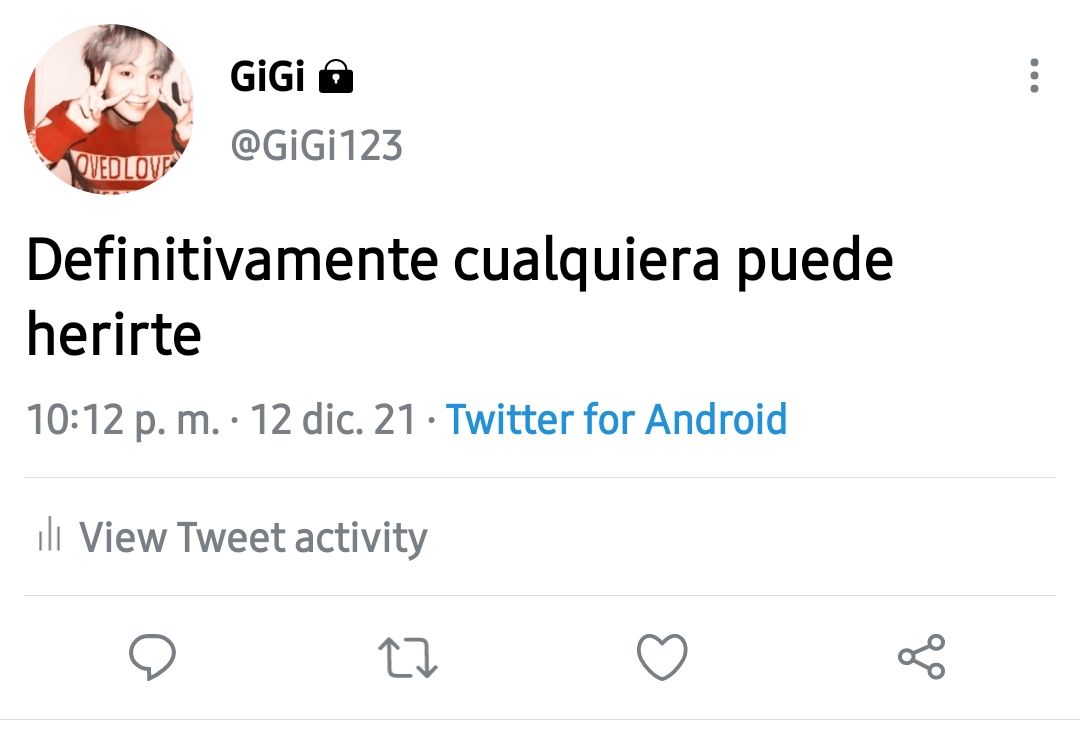Image resolution: width=1080 pixels, height=734 pixels.
Task: Open the three-dot overflow menu
Action: click(1034, 76)
